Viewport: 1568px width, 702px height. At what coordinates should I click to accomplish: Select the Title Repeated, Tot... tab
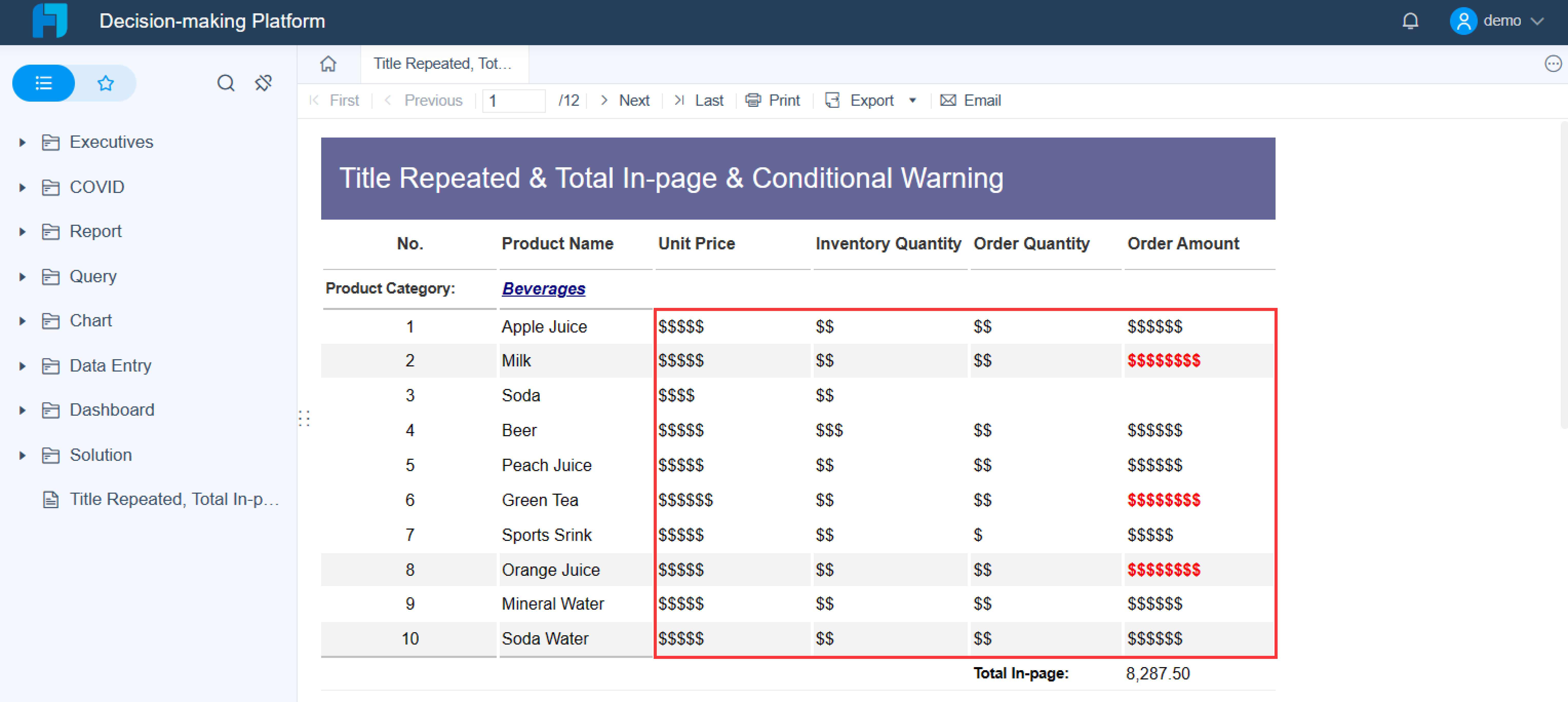[443, 64]
